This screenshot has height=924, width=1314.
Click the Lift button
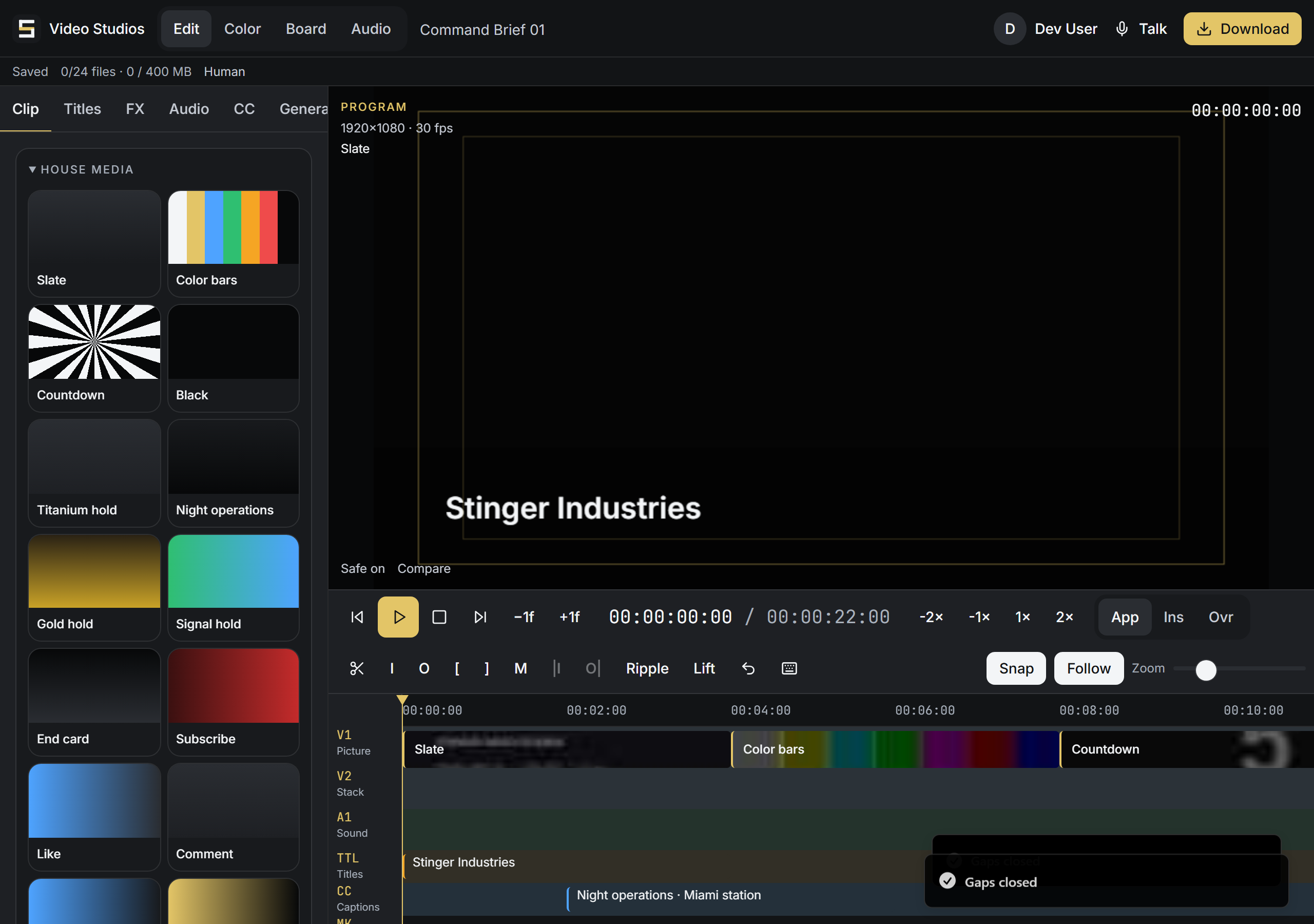pos(704,668)
